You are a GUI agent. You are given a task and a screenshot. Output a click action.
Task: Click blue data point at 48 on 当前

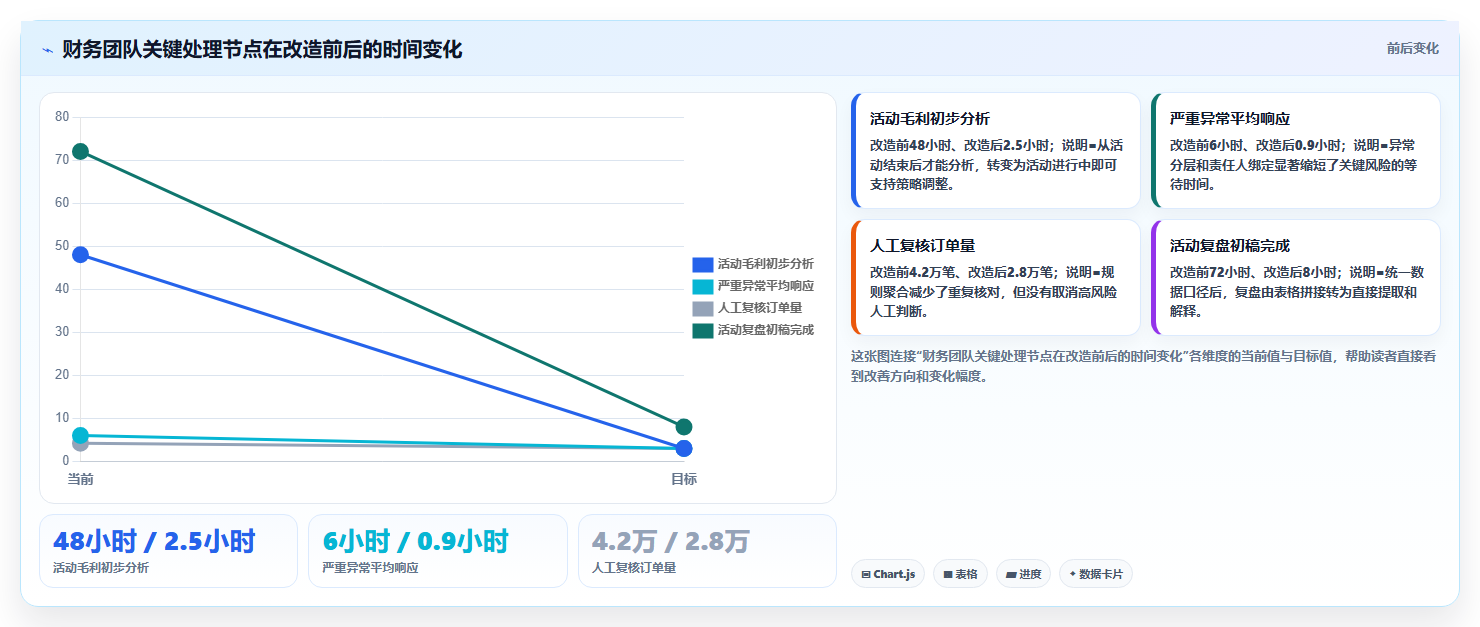(80, 255)
